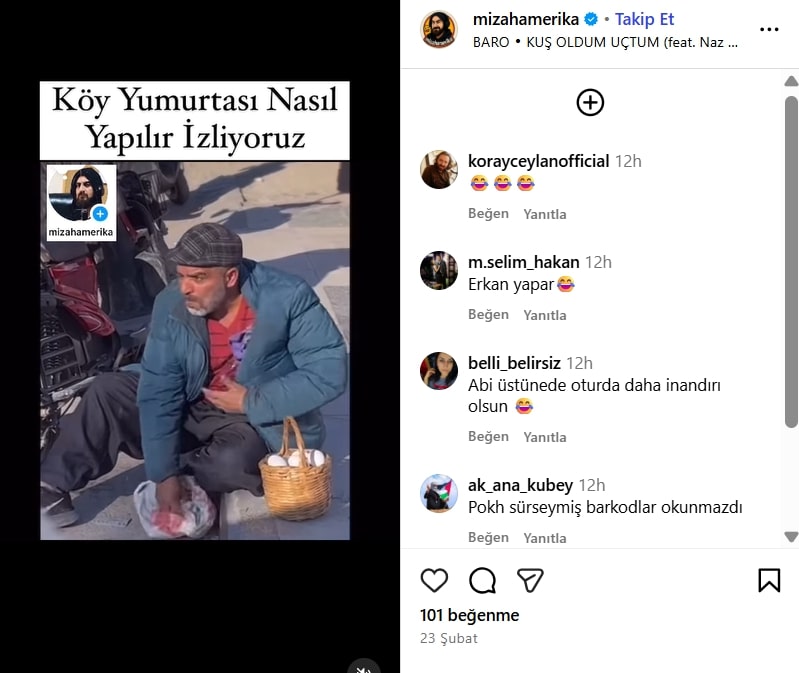
Task: Load more comments with the plus circle
Action: tap(590, 102)
